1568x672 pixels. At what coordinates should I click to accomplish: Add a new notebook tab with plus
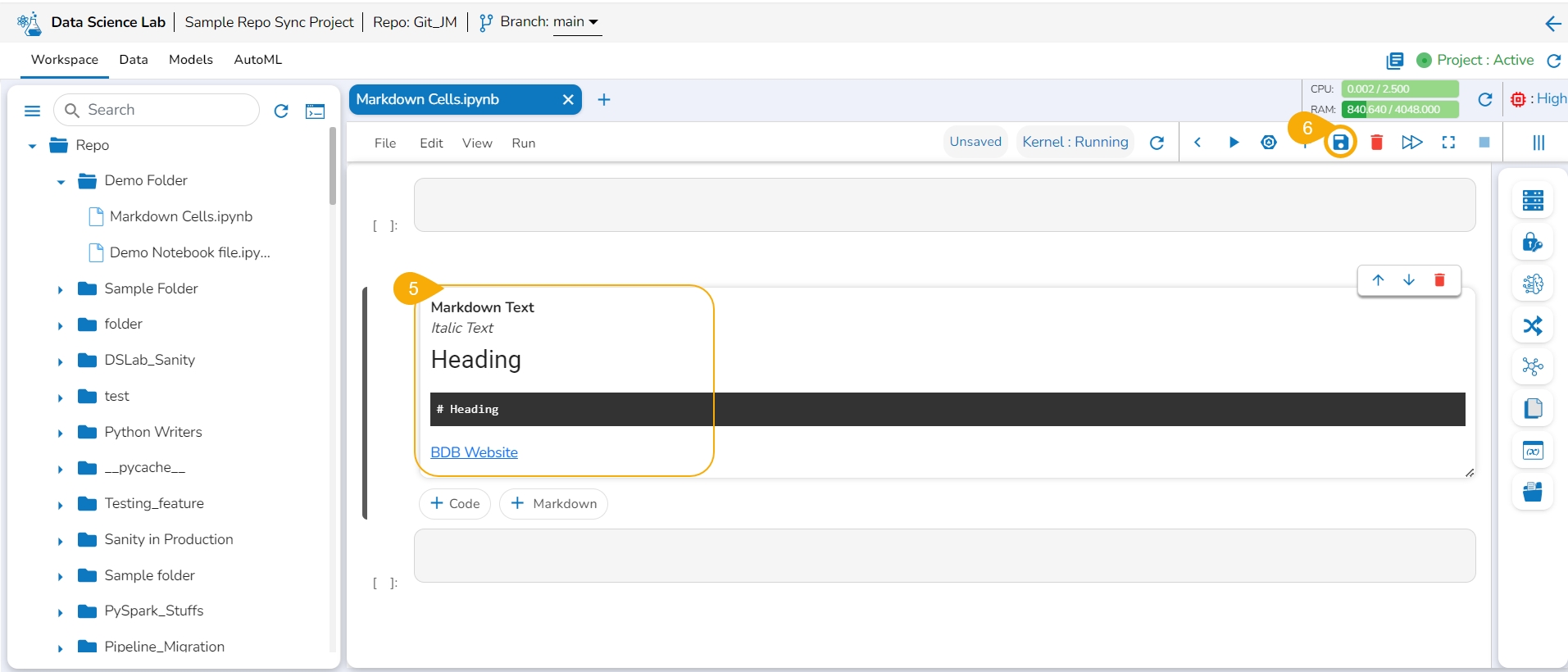(x=604, y=99)
